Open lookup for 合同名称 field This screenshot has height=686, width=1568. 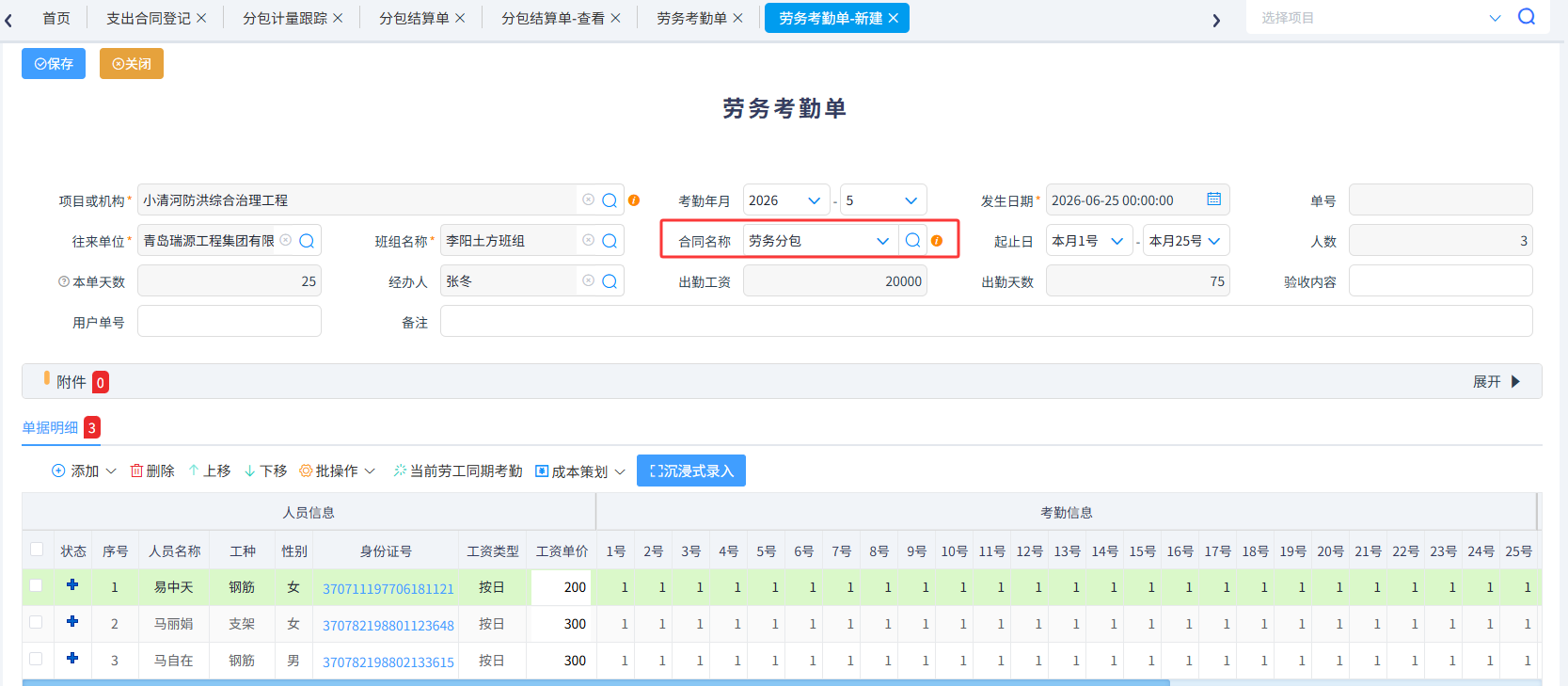912,241
